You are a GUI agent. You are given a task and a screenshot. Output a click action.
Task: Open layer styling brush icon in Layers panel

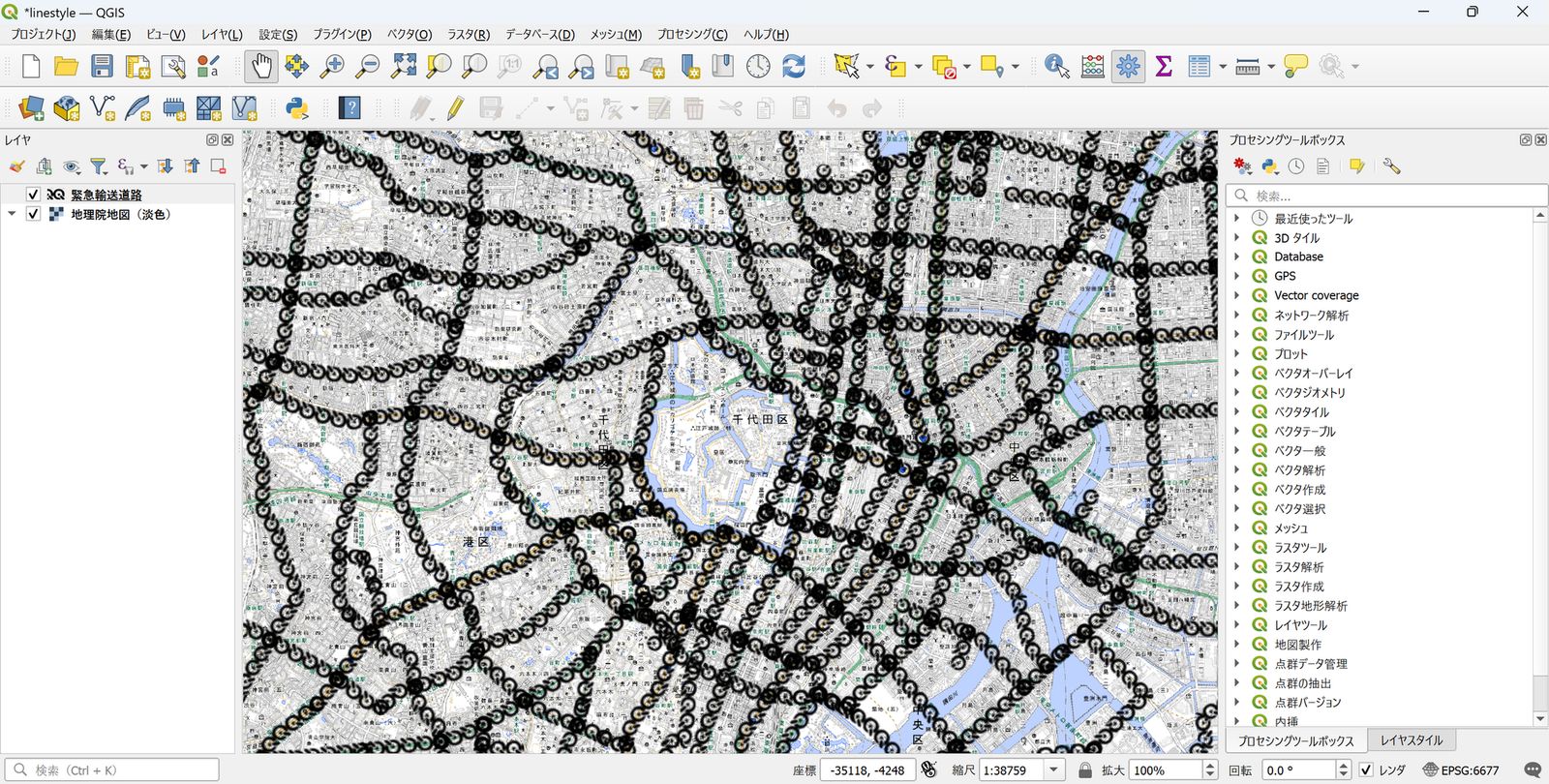[x=17, y=166]
